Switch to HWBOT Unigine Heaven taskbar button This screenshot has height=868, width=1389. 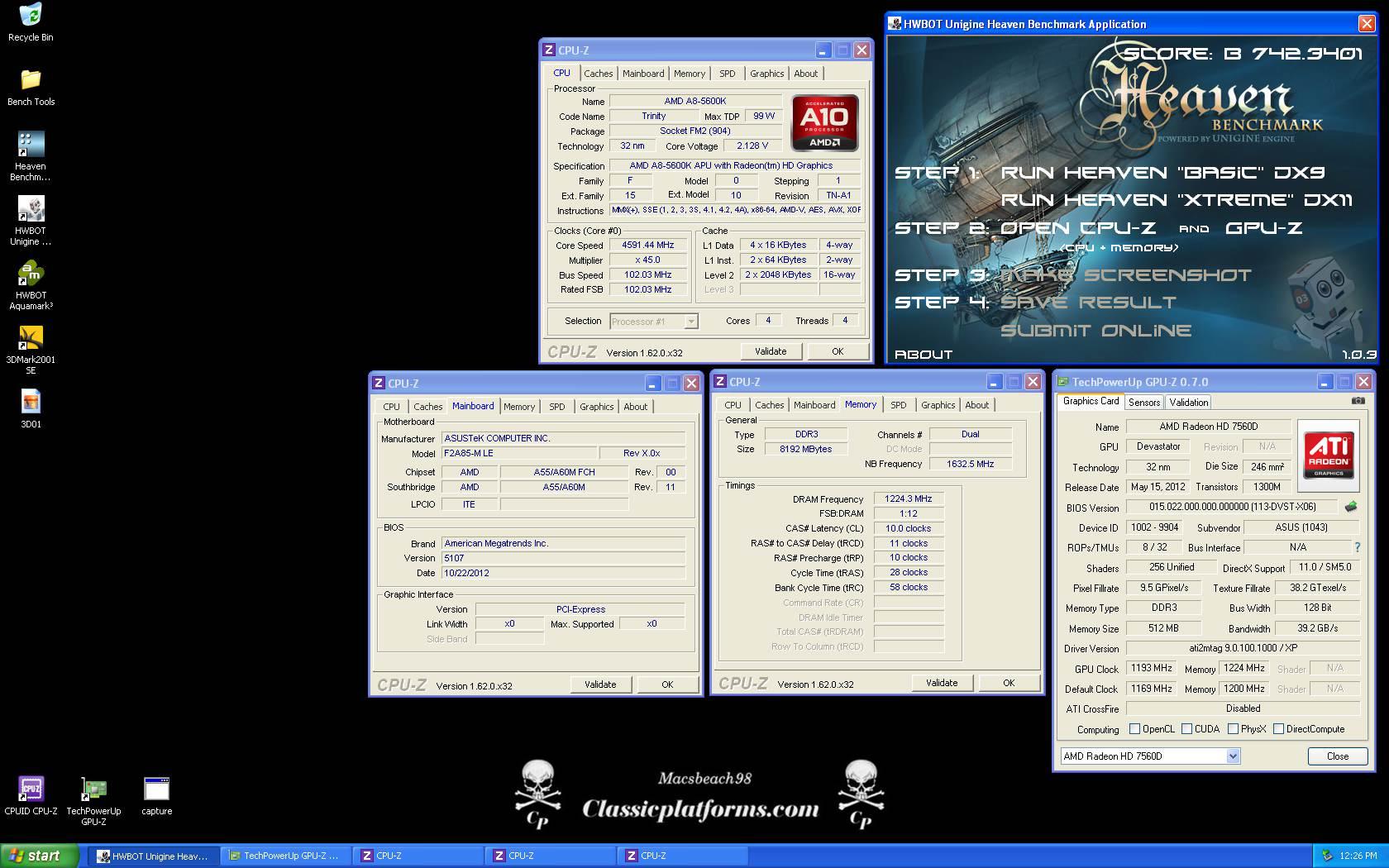(153, 856)
